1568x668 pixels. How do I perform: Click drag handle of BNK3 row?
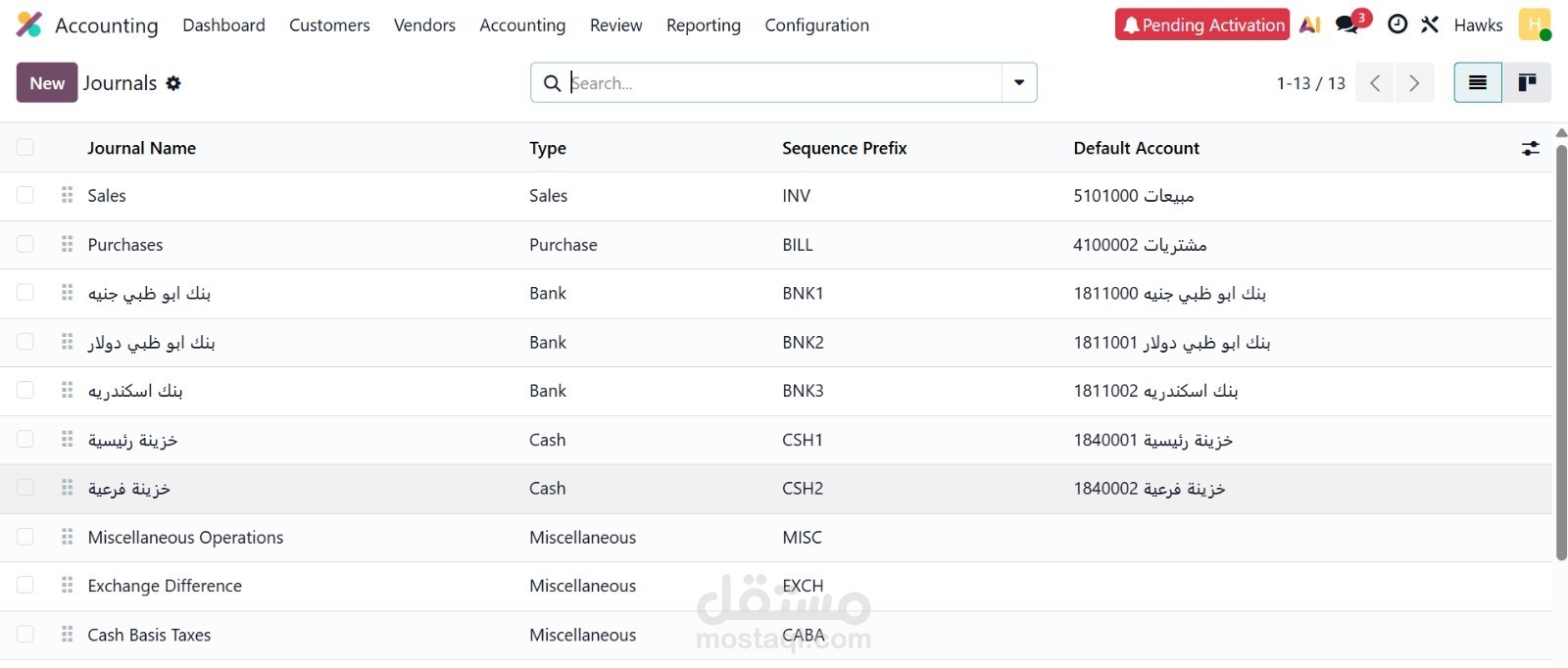click(x=67, y=390)
